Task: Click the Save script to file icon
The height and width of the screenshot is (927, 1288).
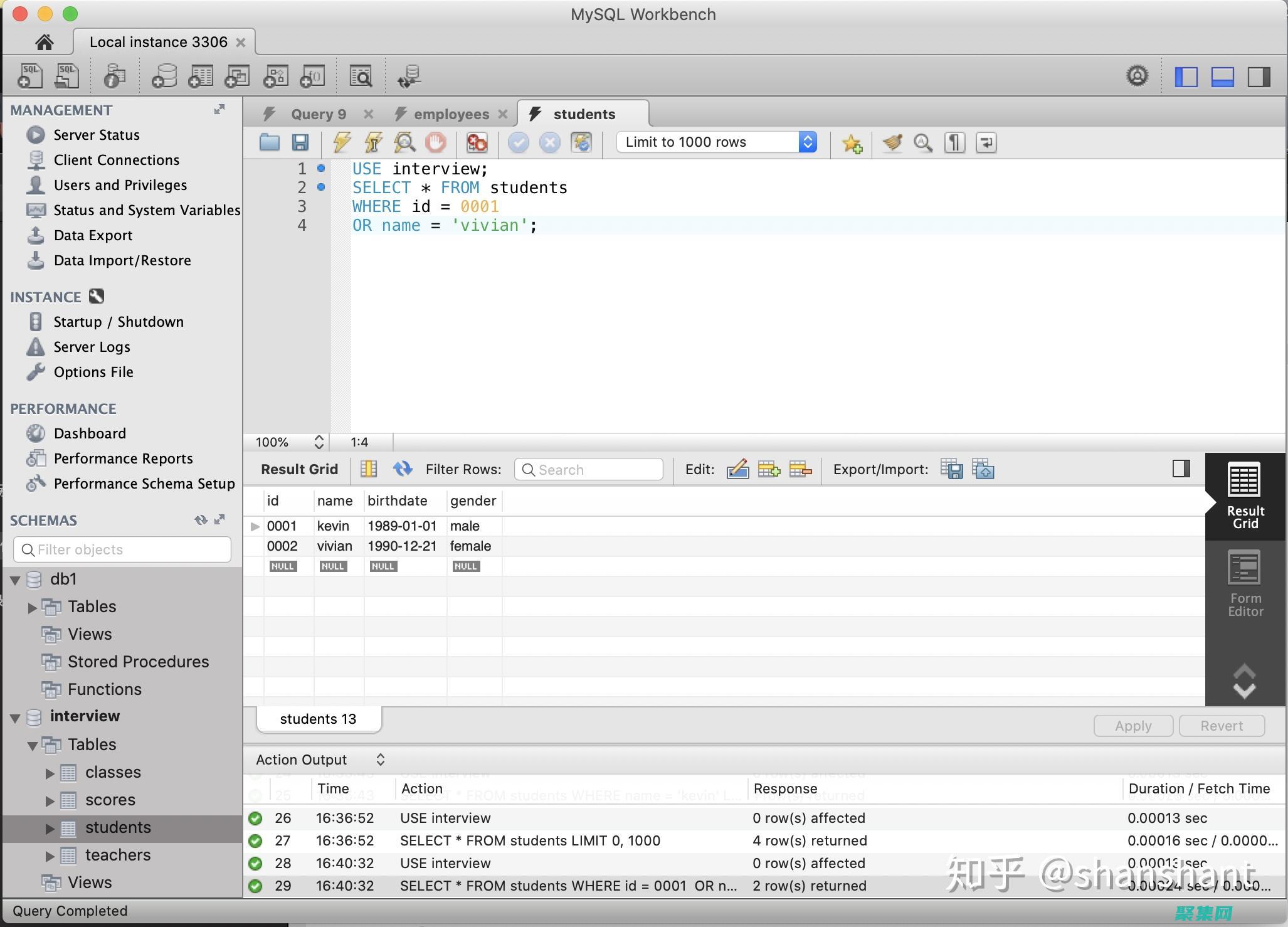Action: [x=301, y=141]
